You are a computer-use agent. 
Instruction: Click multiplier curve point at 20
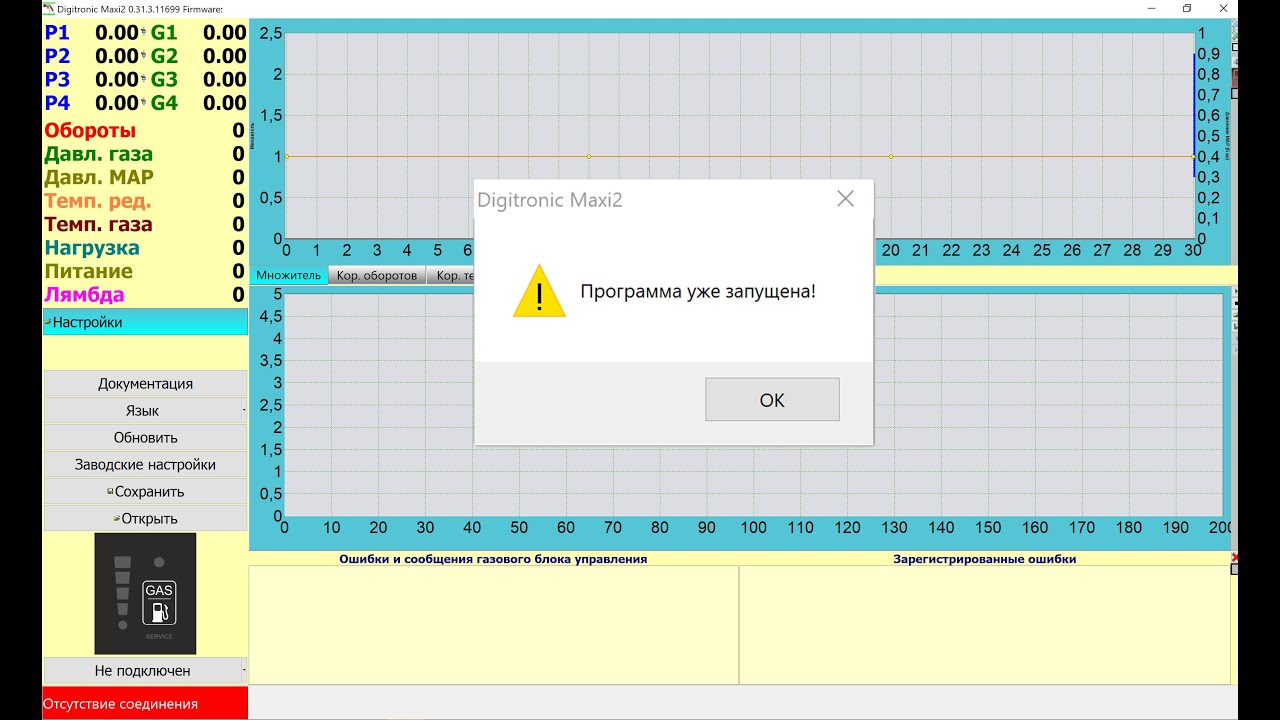(x=891, y=156)
